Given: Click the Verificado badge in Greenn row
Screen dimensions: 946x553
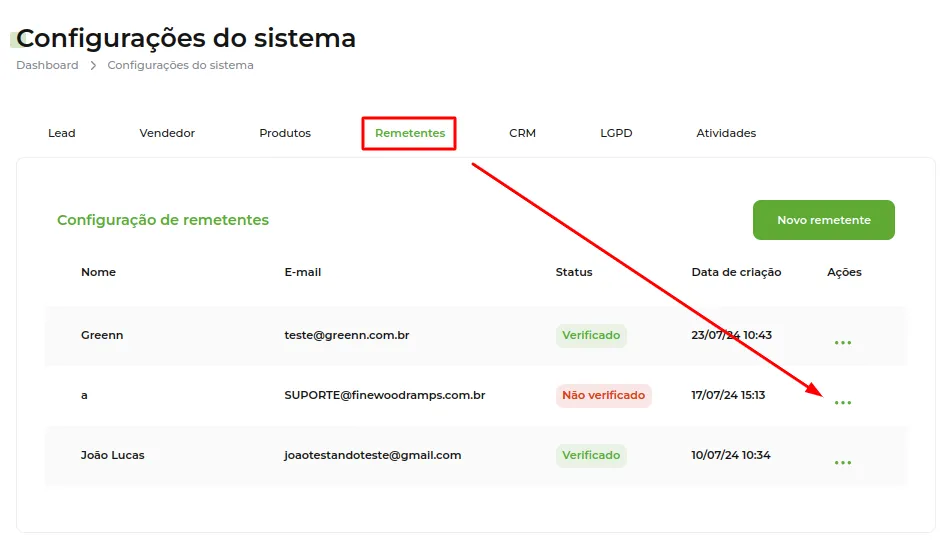Looking at the screenshot, I should 591,335.
